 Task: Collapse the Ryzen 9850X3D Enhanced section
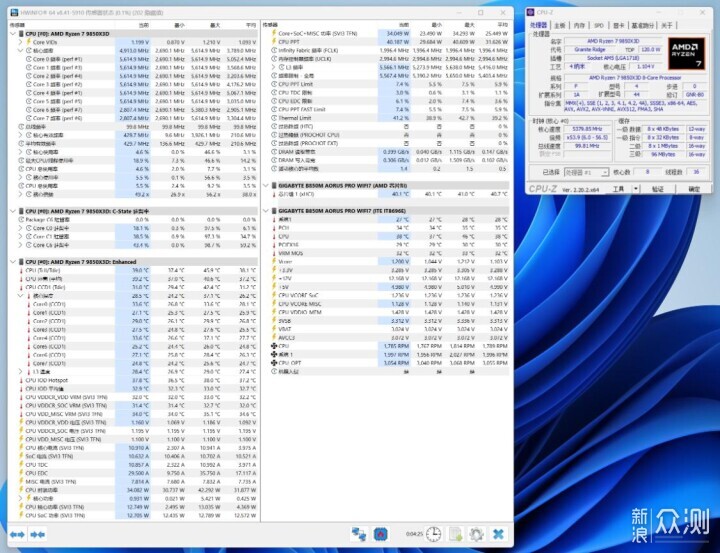click(x=13, y=262)
